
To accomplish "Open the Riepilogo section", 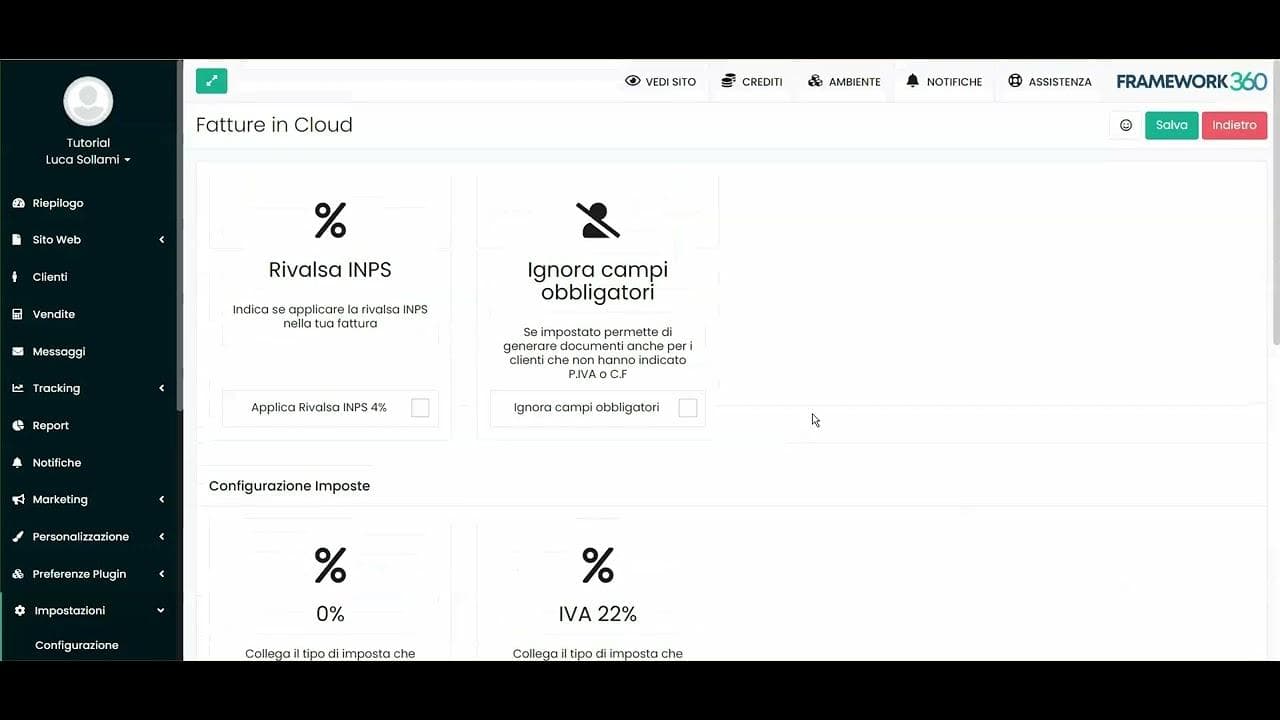I will (x=57, y=203).
